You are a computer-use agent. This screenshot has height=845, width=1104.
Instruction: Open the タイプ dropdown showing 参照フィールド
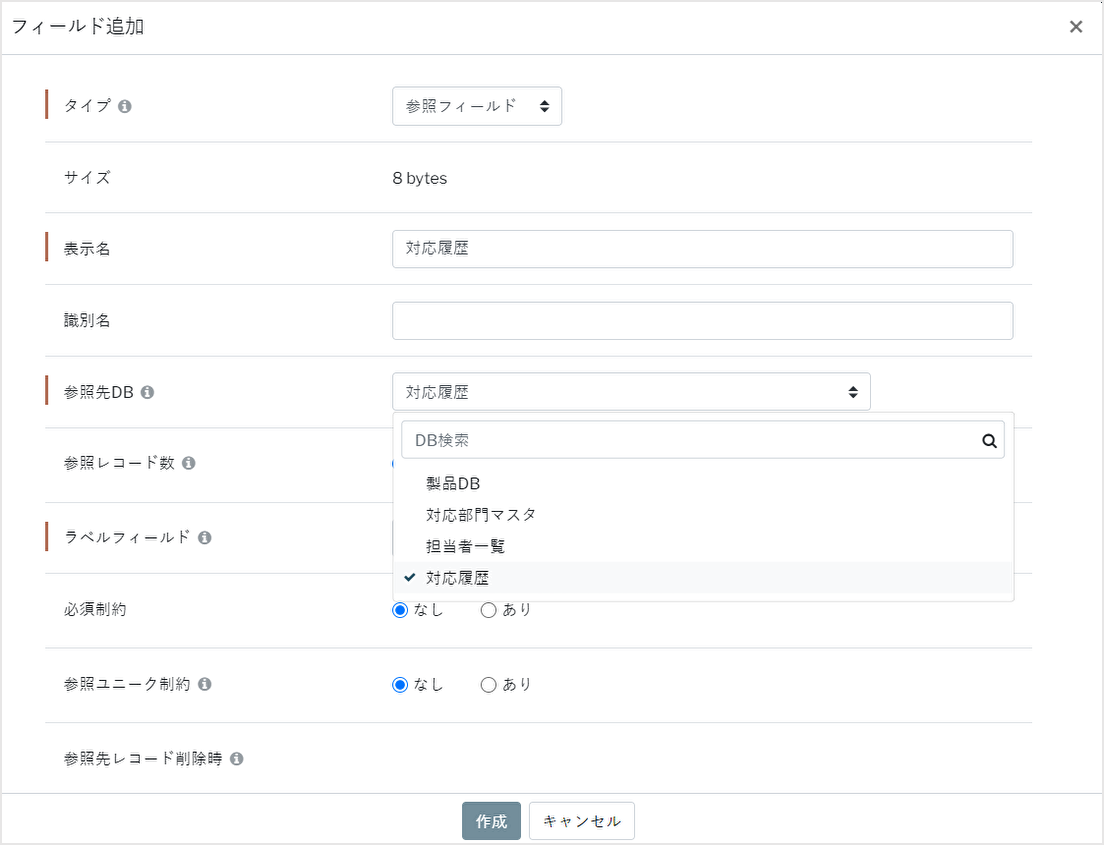[477, 106]
